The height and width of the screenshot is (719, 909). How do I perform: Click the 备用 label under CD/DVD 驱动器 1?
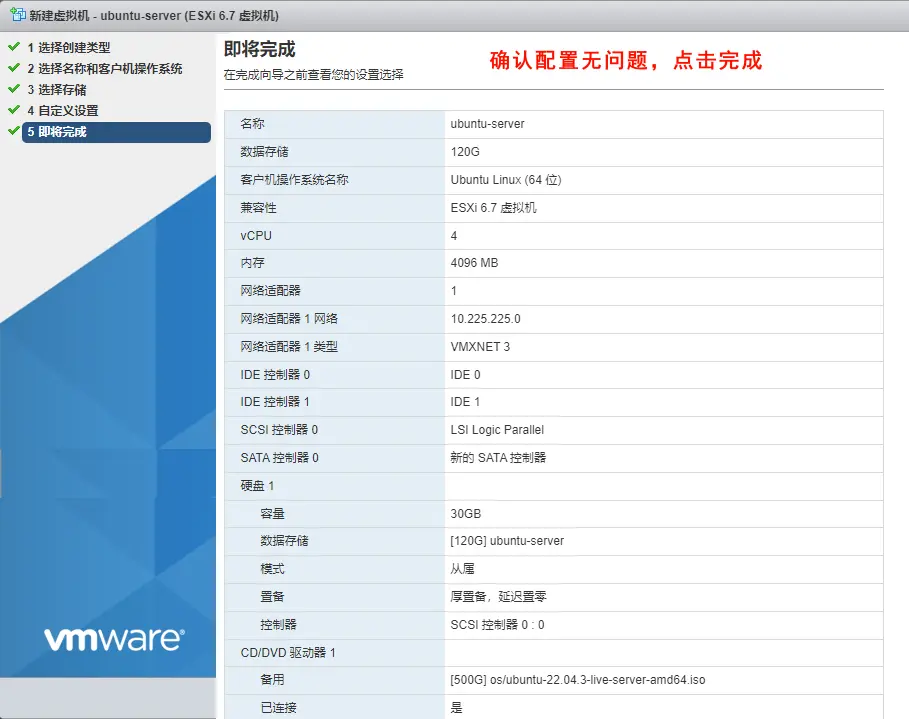272,680
